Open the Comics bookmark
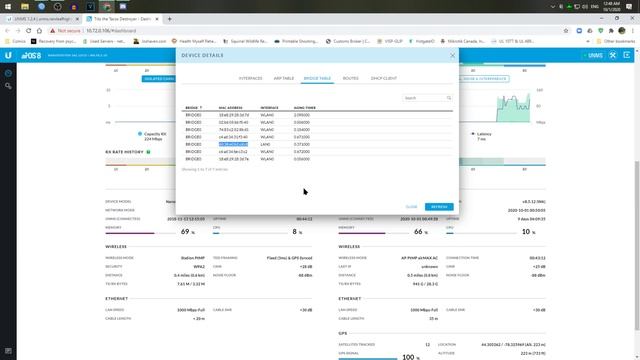Screen dimensions: 640x360 click(x=16, y=41)
